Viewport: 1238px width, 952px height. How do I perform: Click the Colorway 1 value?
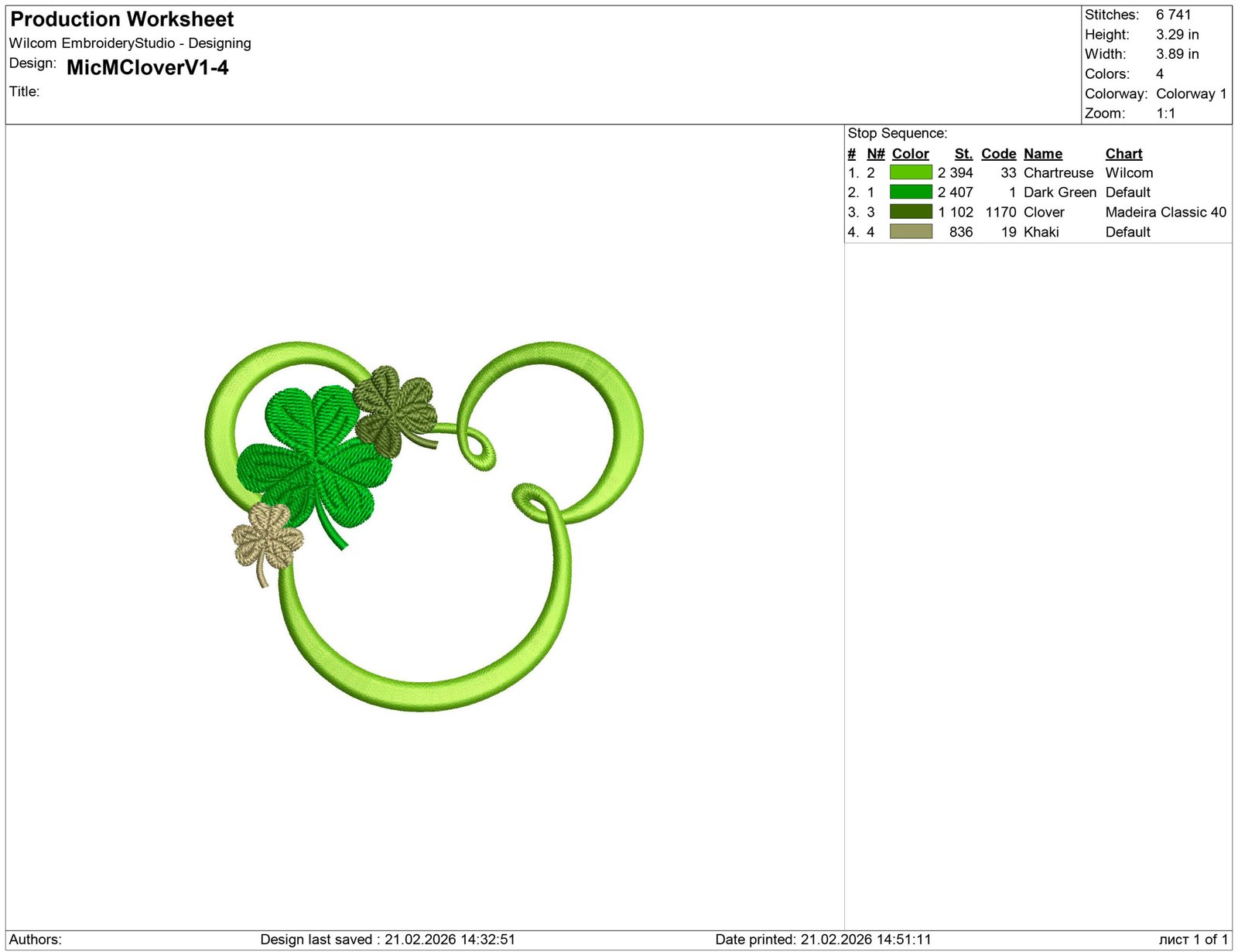click(1191, 94)
